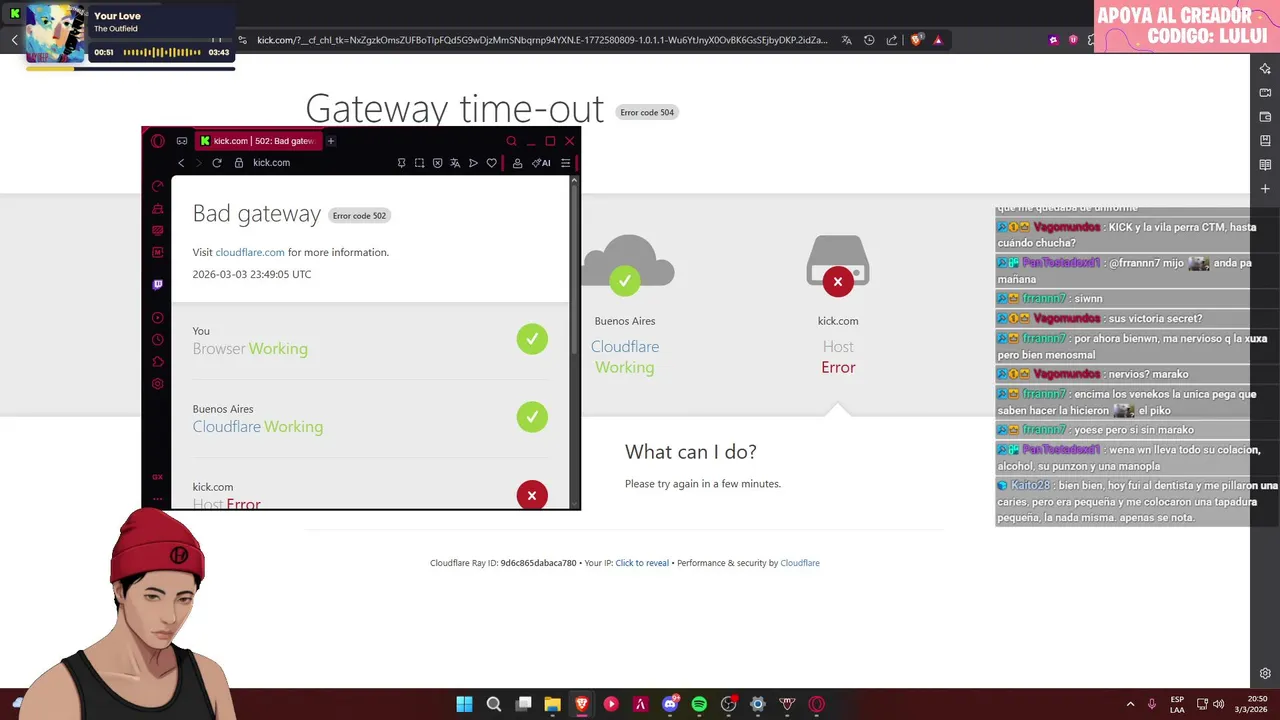Reload the page in Opera GX
This screenshot has width=1280, height=720.
[217, 163]
